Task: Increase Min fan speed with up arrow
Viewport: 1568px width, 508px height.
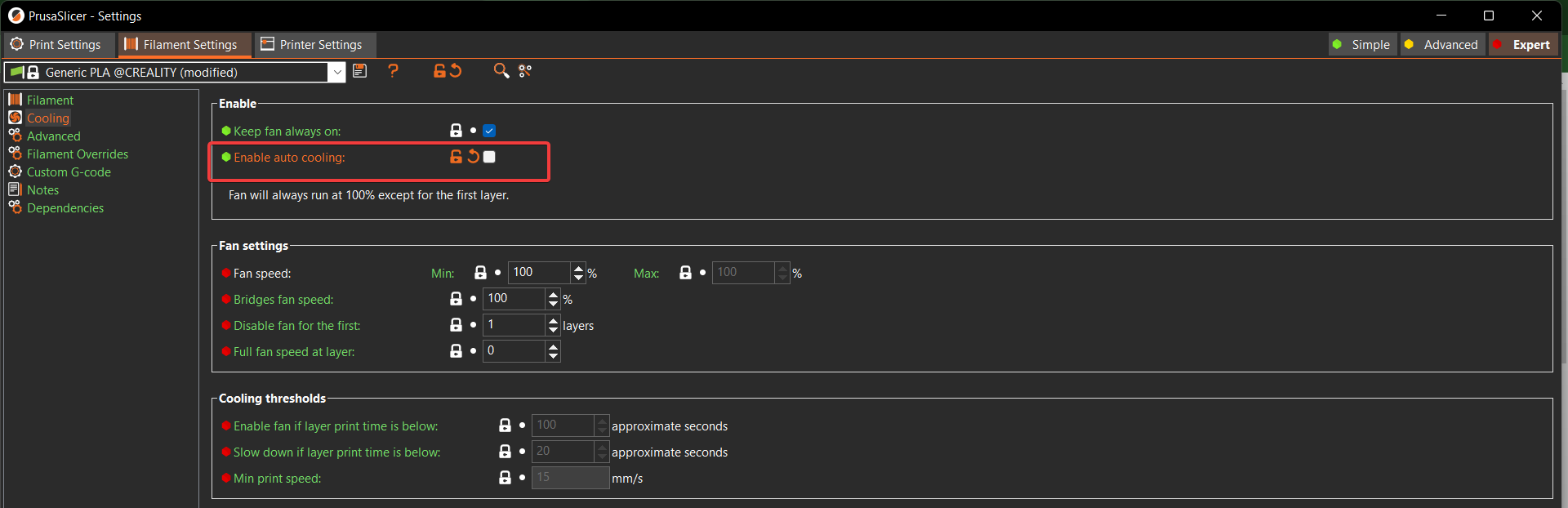Action: pyautogui.click(x=578, y=268)
